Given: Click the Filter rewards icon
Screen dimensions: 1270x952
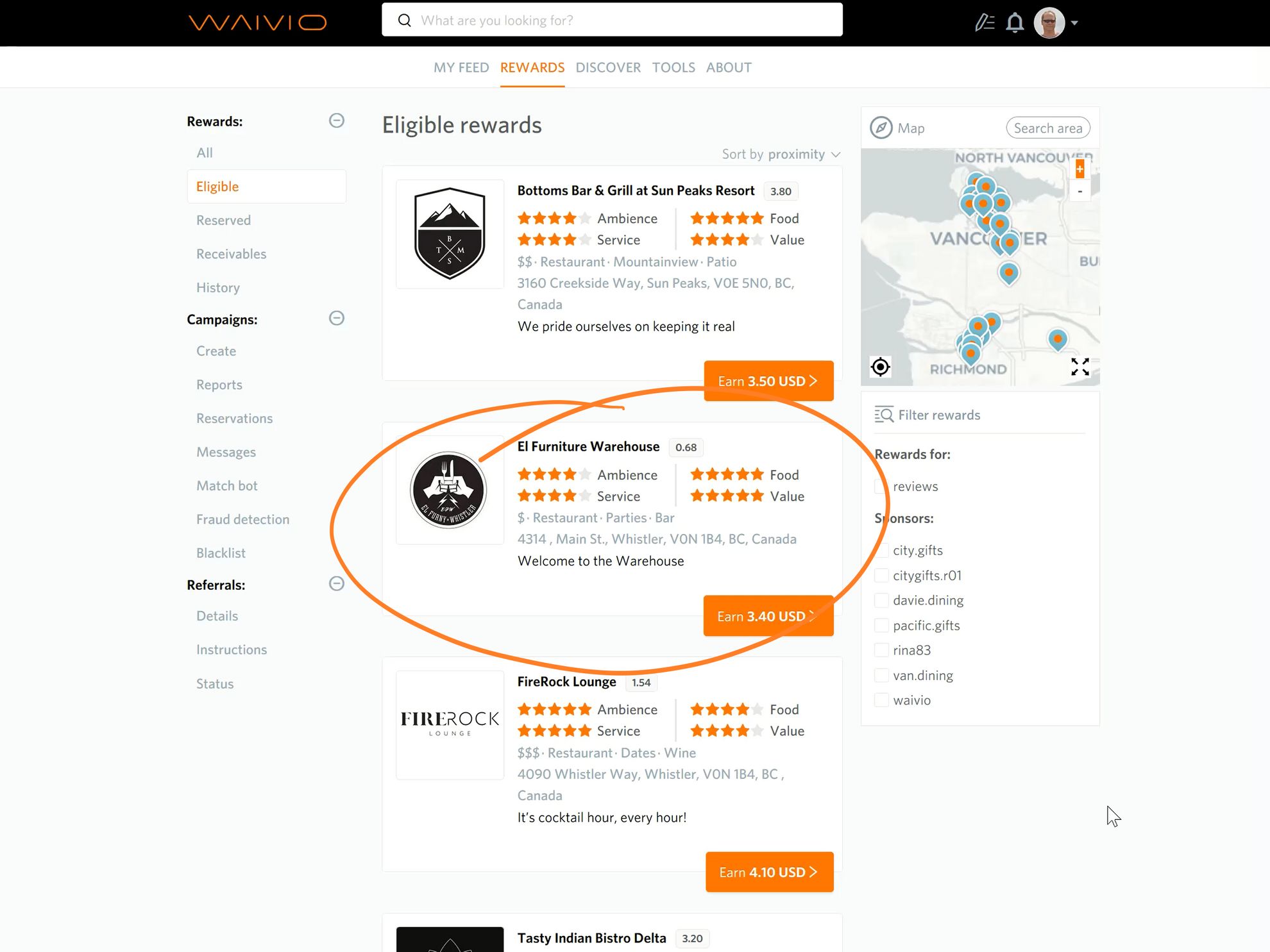Looking at the screenshot, I should (884, 415).
